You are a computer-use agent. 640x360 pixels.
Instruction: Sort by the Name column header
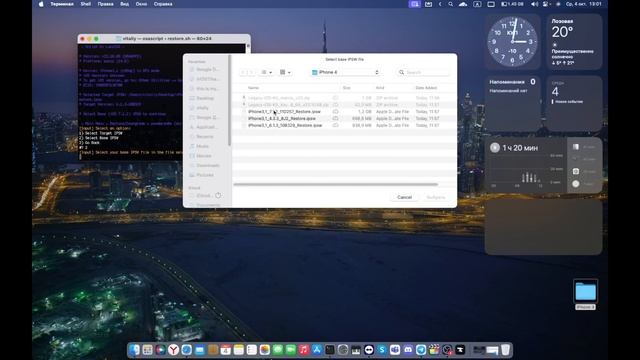[253, 88]
